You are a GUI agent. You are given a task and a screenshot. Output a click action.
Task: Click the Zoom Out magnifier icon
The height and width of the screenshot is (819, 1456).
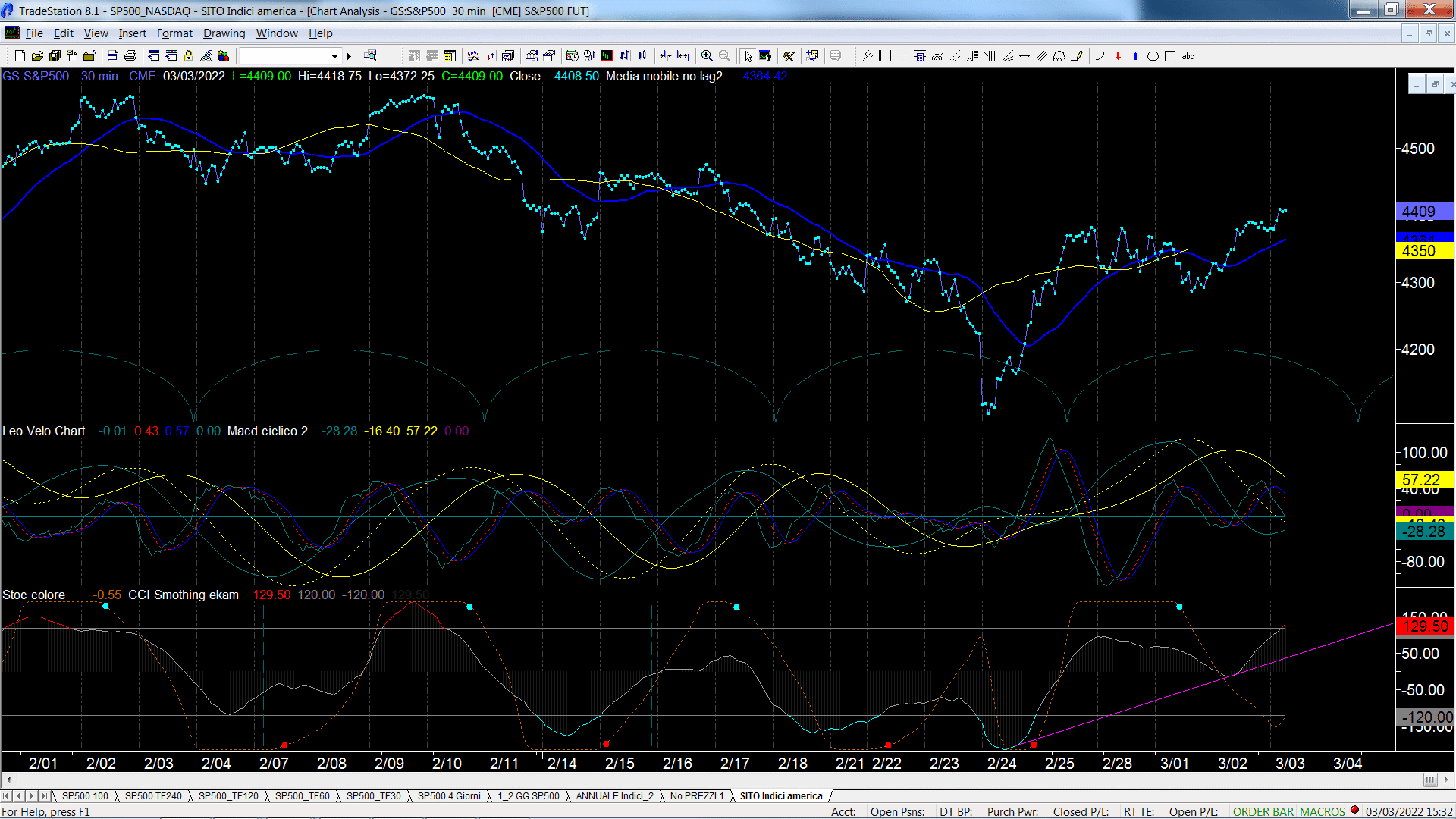tap(724, 56)
